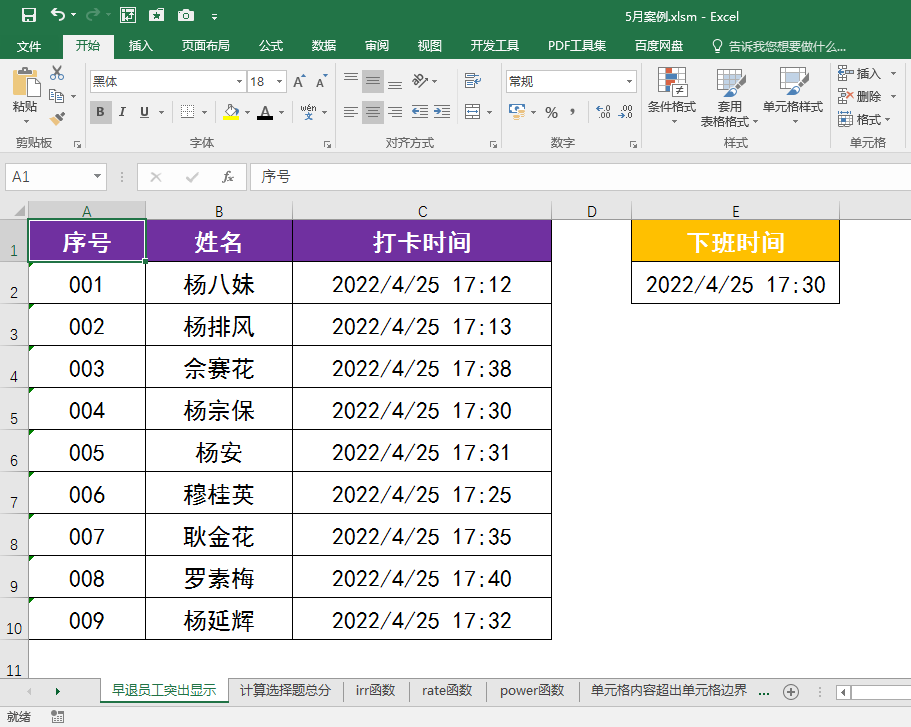Switch to the 插入 Insert ribbon tab
This screenshot has height=727, width=911.
[x=141, y=46]
